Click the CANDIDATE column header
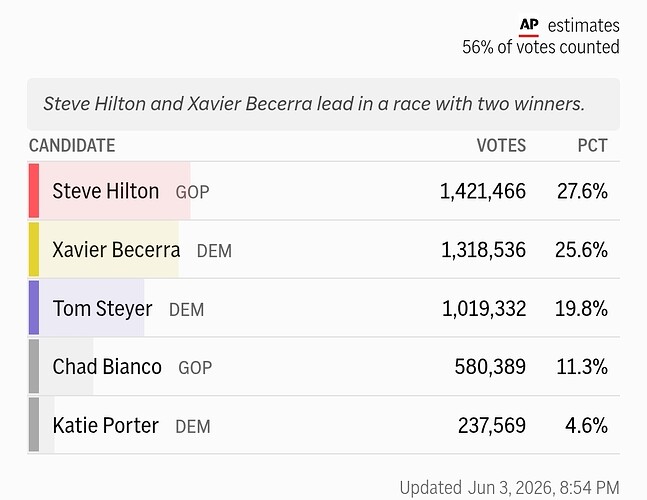Image resolution: width=647 pixels, height=500 pixels. click(72, 146)
